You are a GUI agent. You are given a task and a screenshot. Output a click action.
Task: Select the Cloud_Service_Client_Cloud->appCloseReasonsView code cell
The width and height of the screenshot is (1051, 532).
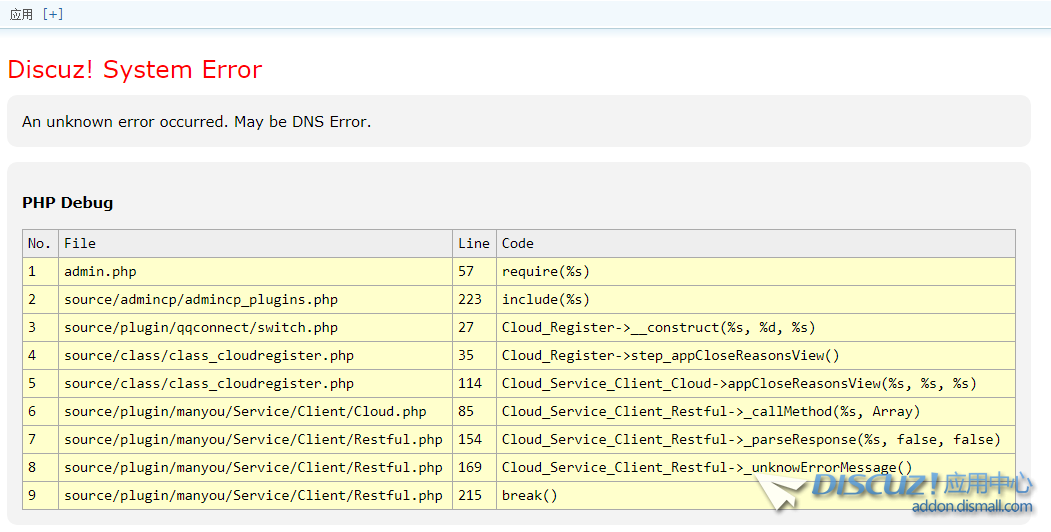[x=756, y=383]
